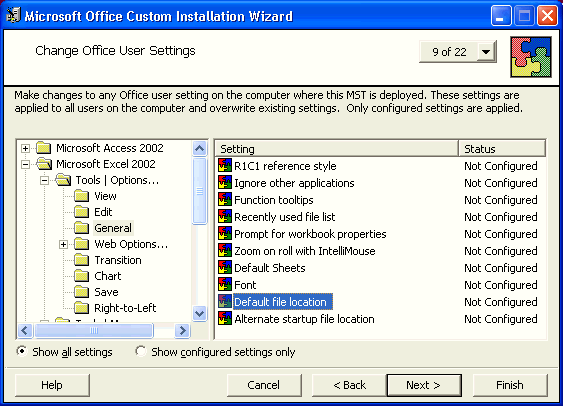This screenshot has height=406, width=563.
Task: Select the Right-to-Left tree item label
Action: point(125,308)
